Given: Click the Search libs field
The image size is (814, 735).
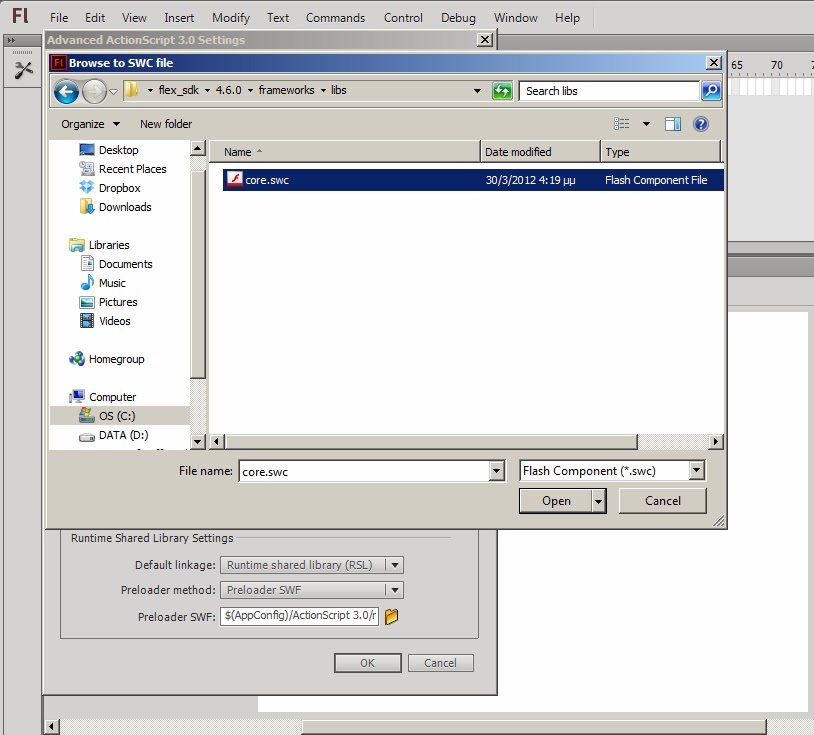Looking at the screenshot, I should 609,91.
